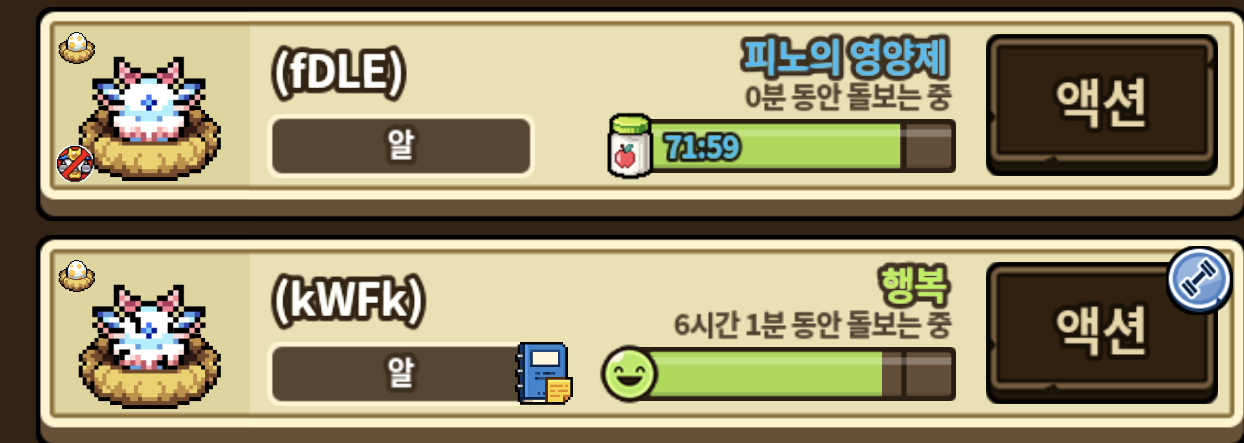The height and width of the screenshot is (443, 1244).
Task: Click the (fDLE) name text
Action: coord(339,71)
